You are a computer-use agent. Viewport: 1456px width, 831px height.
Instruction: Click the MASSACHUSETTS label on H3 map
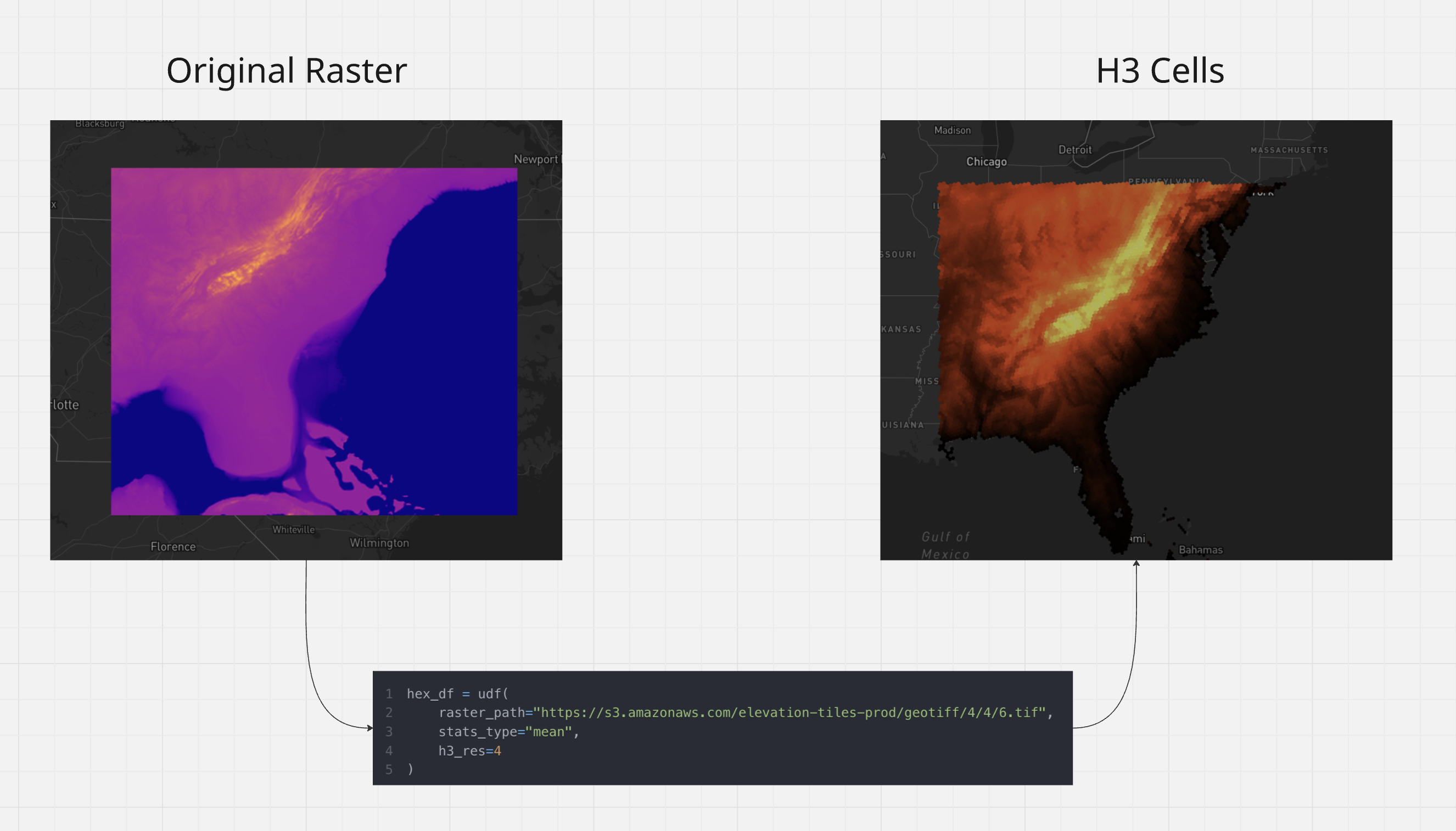(x=1289, y=149)
